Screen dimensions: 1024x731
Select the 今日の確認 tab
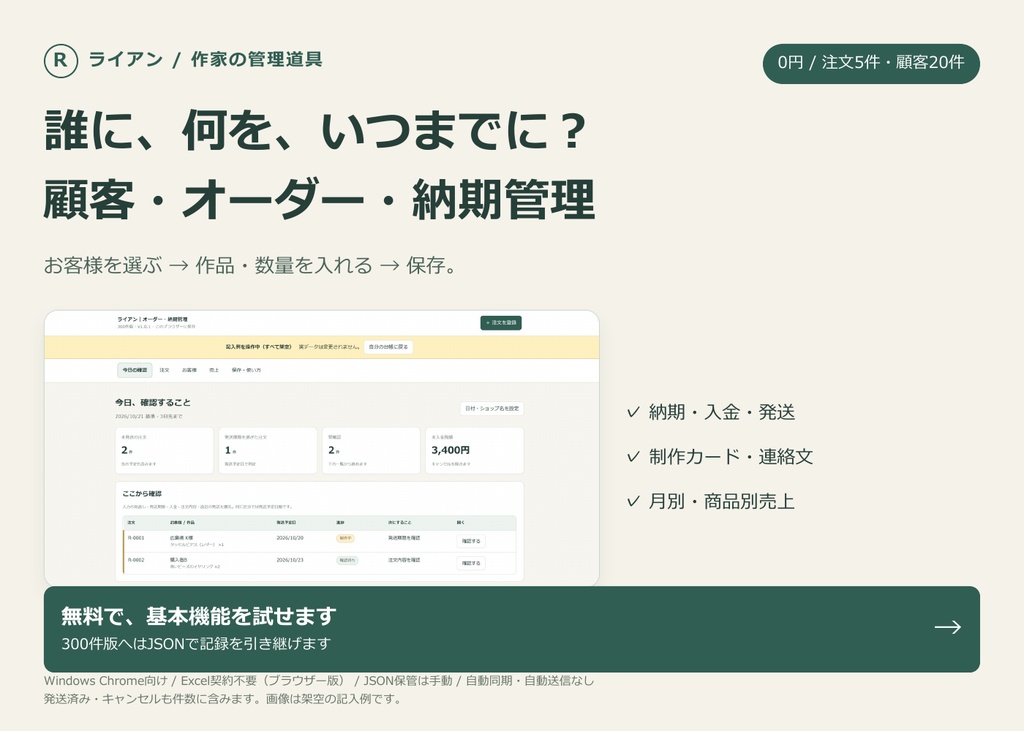pyautogui.click(x=135, y=370)
